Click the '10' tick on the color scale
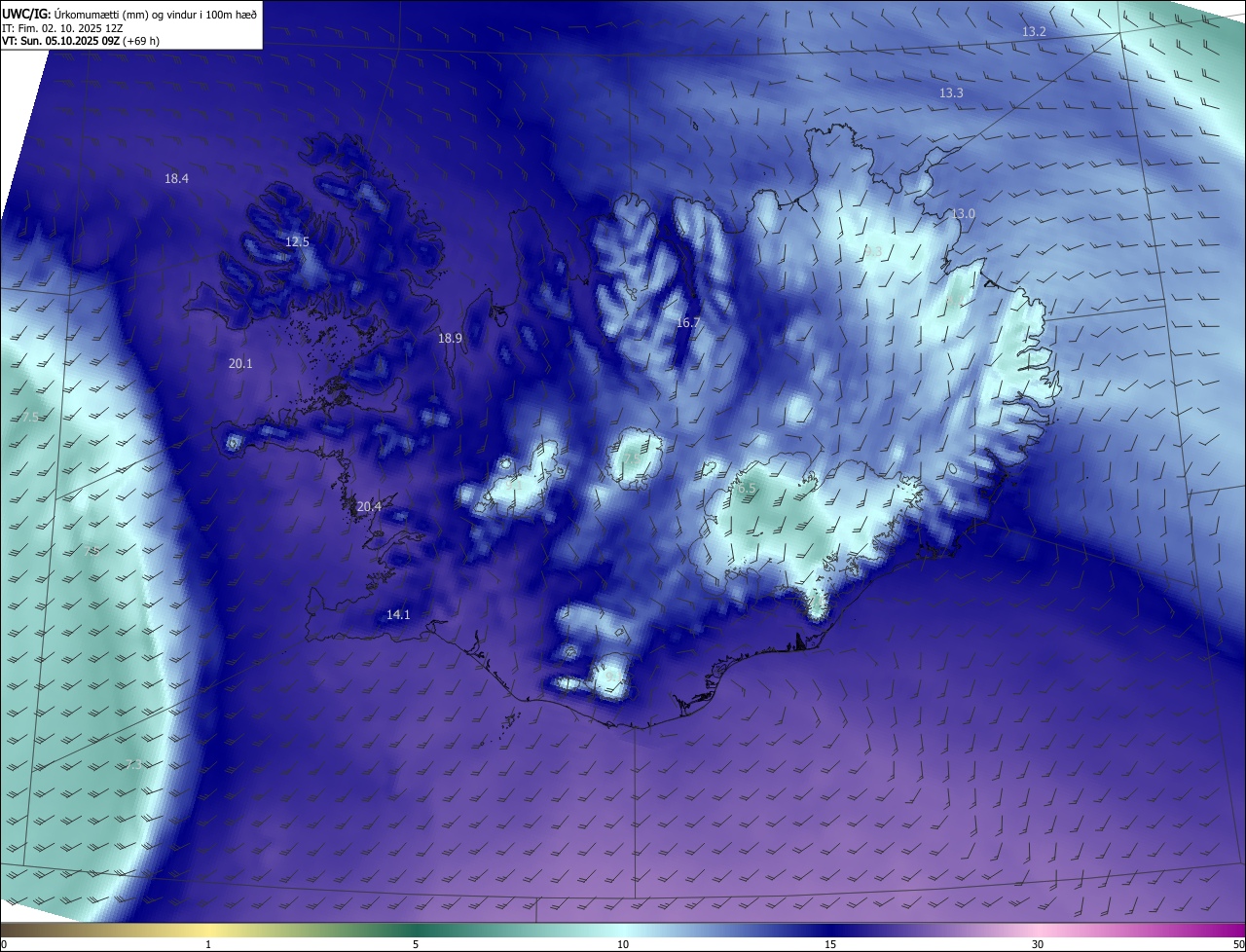Viewport: 1246px width, 952px height. coord(623,944)
